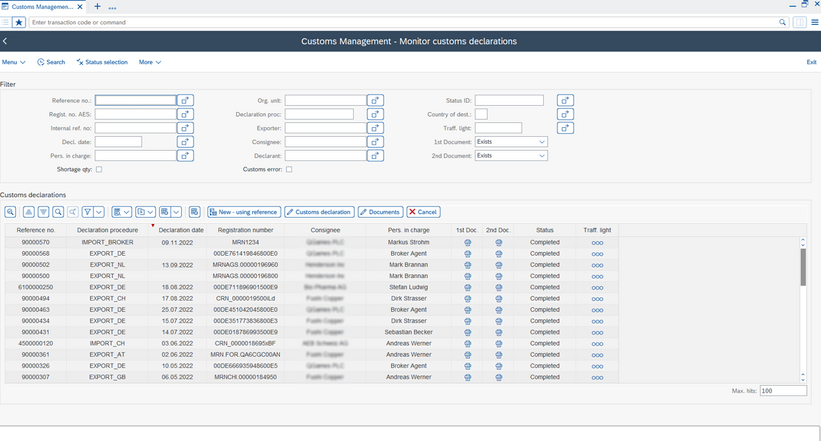The image size is (821, 441).
Task: Click the split-screen layout icon at top right
Action: tap(800, 23)
